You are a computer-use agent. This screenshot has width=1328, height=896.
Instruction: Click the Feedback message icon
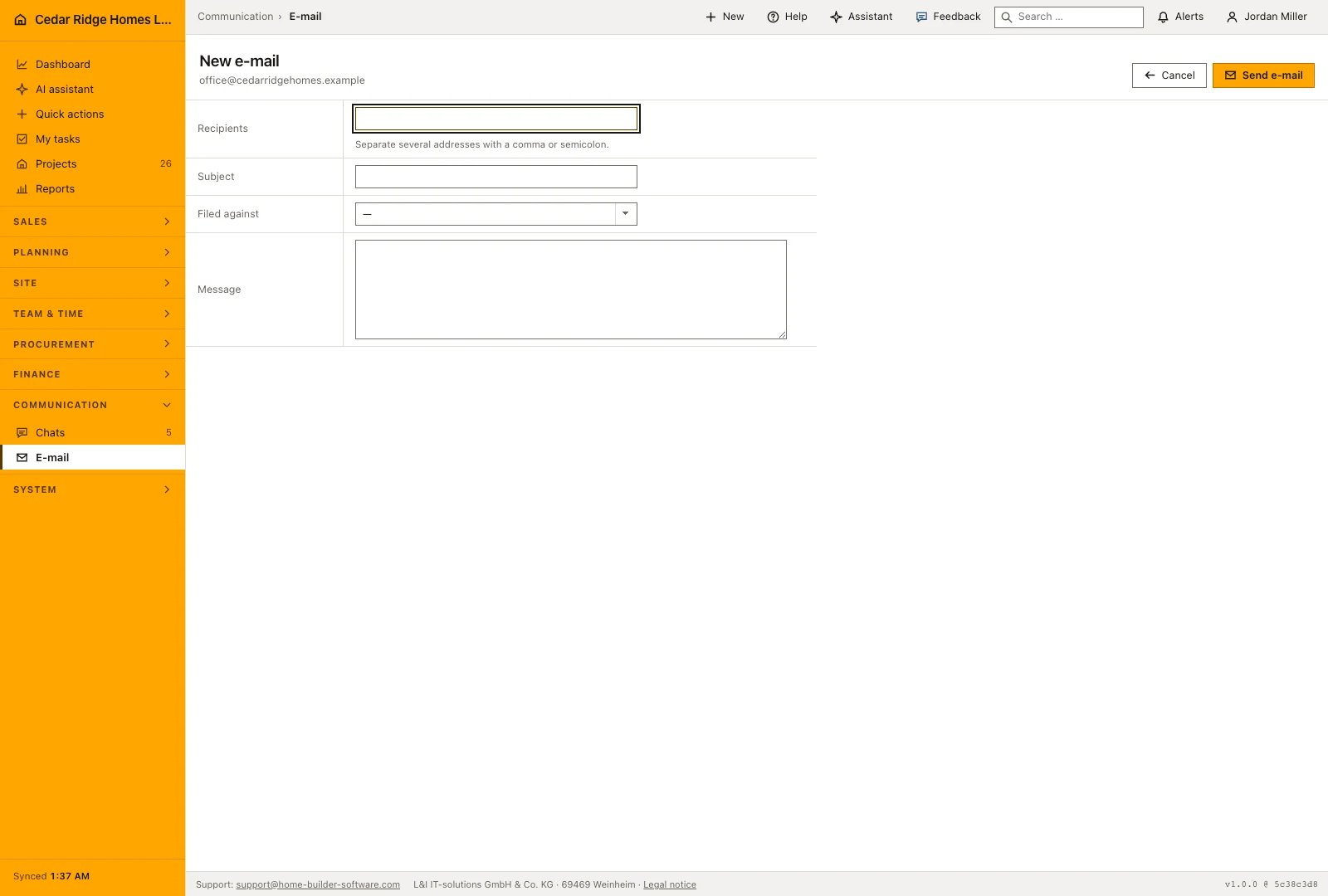pyautogui.click(x=921, y=17)
